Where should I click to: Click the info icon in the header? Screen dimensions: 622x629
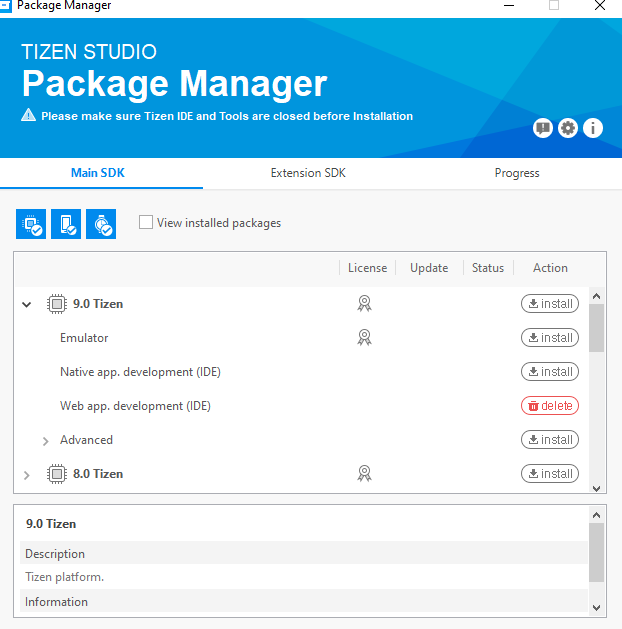pos(593,128)
